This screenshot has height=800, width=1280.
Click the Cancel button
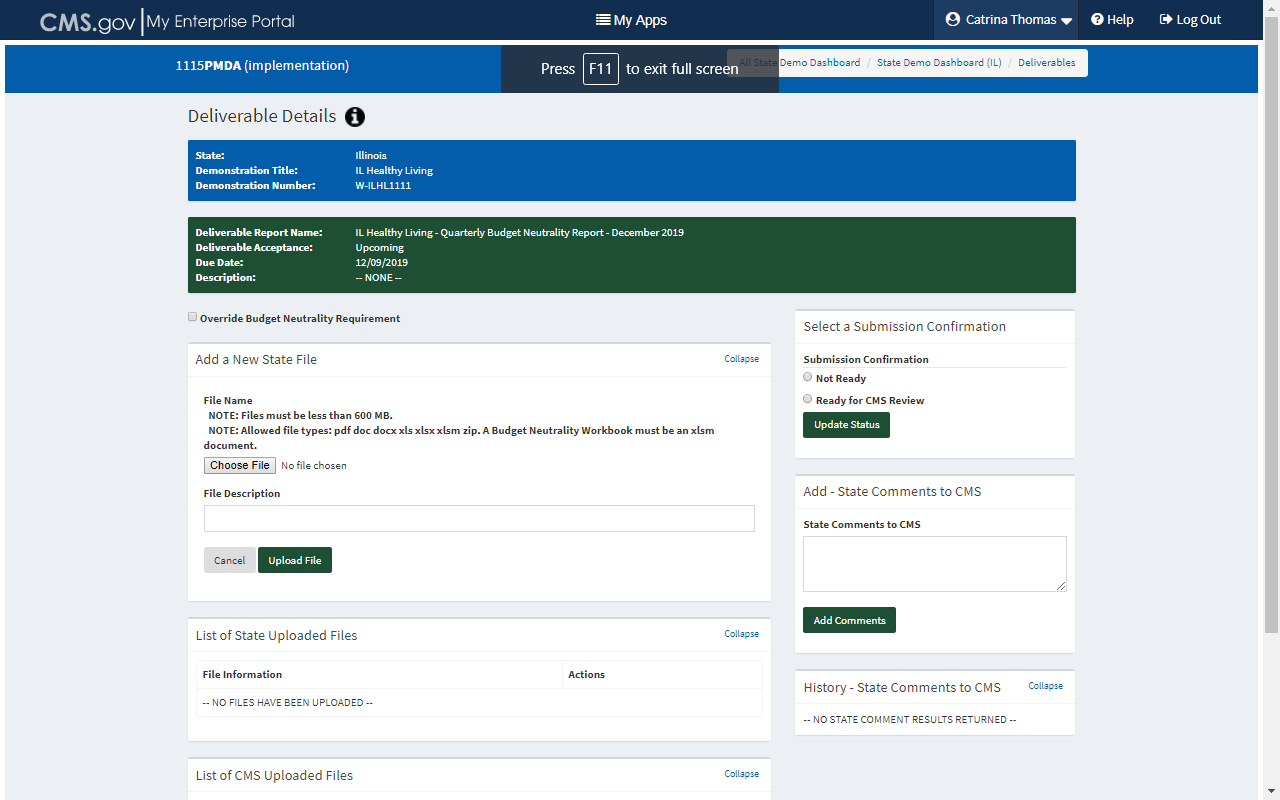pos(229,560)
